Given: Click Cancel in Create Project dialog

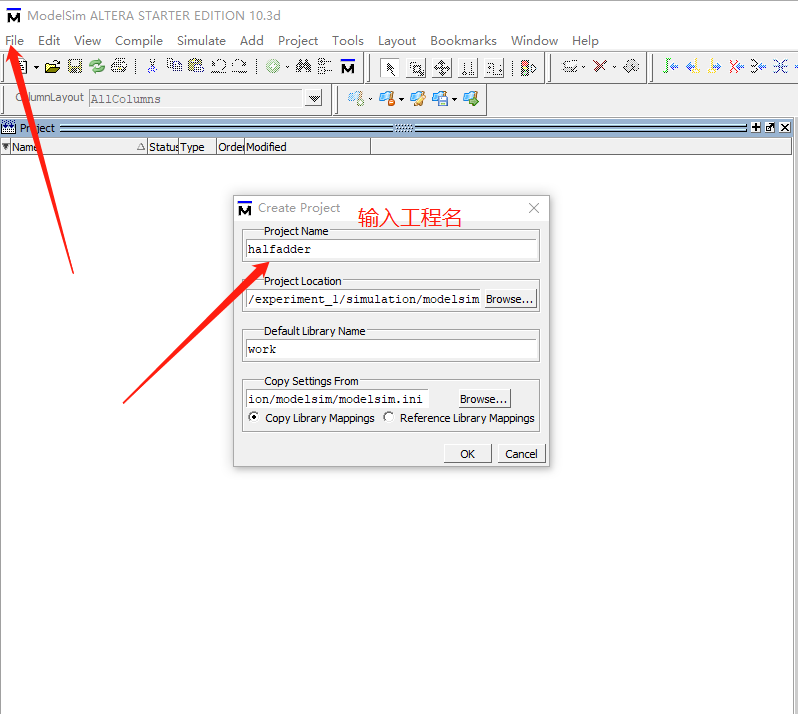Looking at the screenshot, I should pyautogui.click(x=521, y=453).
